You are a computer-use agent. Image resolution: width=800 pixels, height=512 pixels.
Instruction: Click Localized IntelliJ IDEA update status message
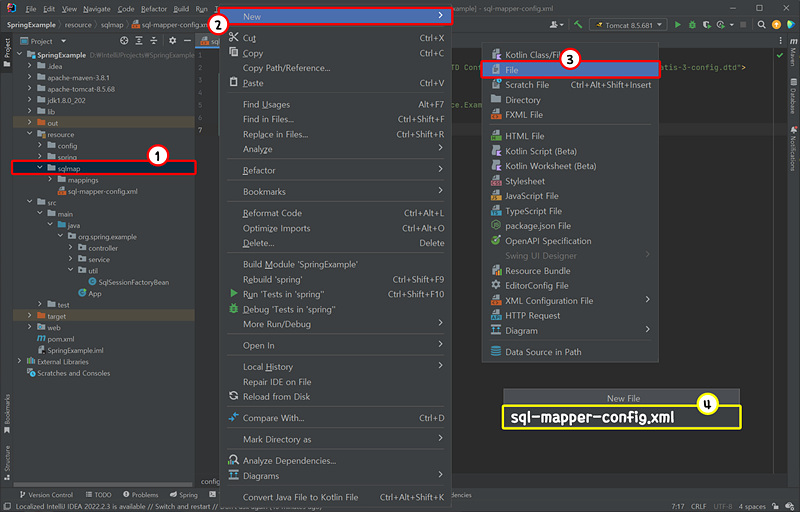click(x=169, y=506)
